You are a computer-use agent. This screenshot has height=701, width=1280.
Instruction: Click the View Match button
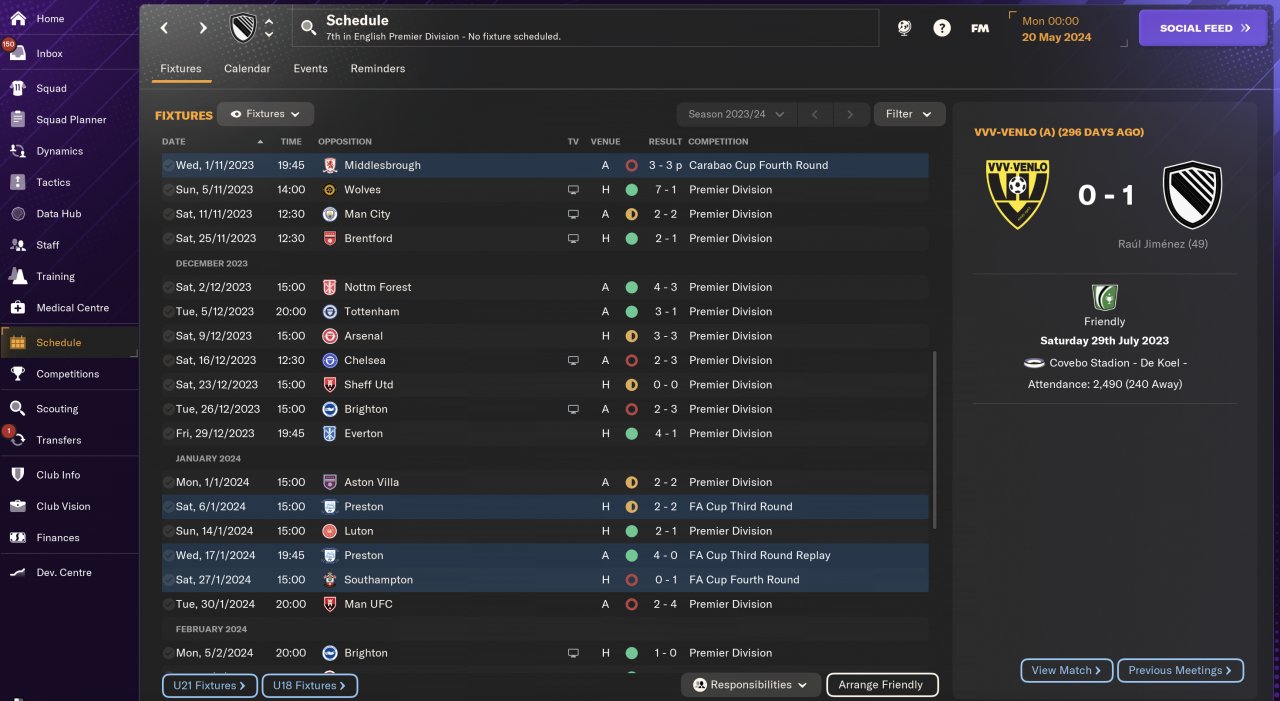pos(1066,670)
